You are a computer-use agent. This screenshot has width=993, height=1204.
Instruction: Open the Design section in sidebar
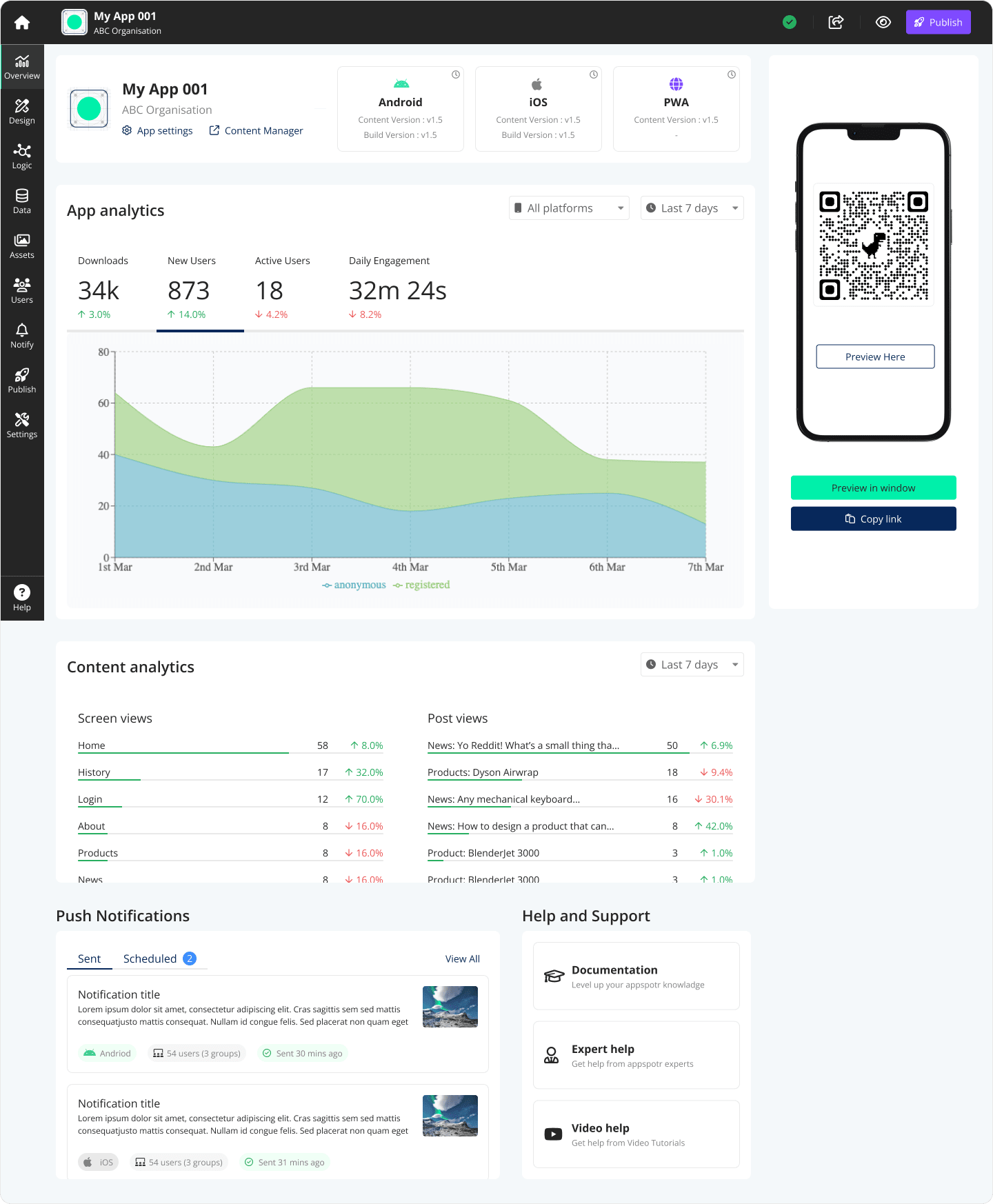coord(22,112)
